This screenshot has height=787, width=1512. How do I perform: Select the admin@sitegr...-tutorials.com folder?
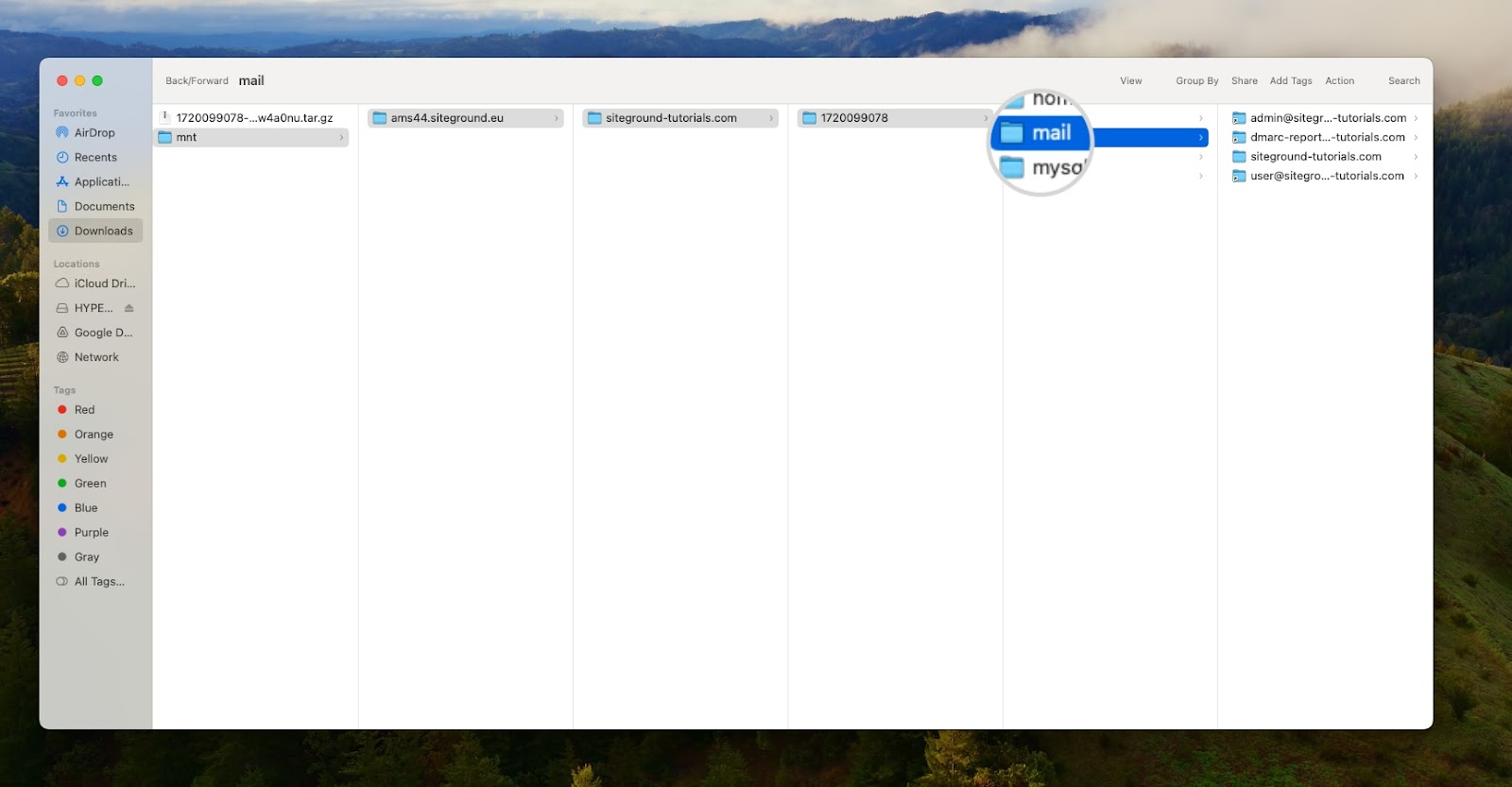pyautogui.click(x=1326, y=118)
